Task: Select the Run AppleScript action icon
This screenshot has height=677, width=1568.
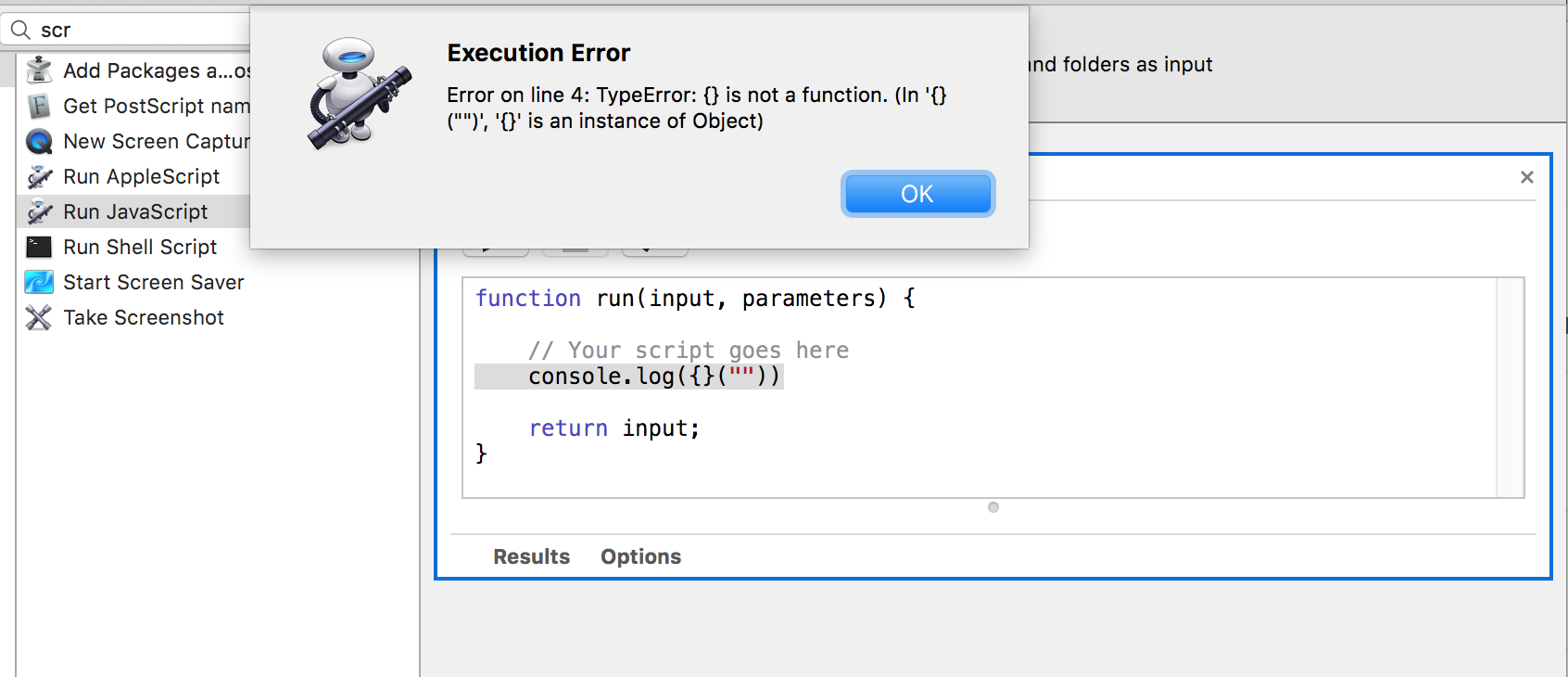Action: click(x=38, y=176)
